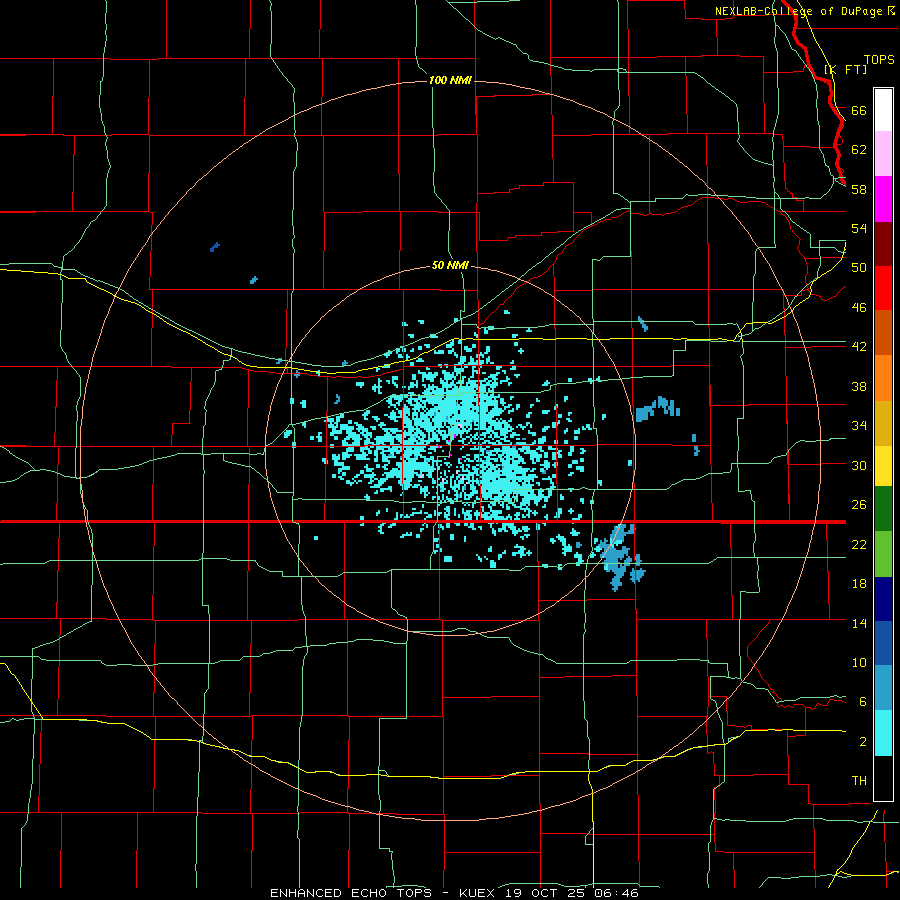Image resolution: width=900 pixels, height=900 pixels.
Task: Click the magenta swatch between 54 and 58
Action: [883, 199]
